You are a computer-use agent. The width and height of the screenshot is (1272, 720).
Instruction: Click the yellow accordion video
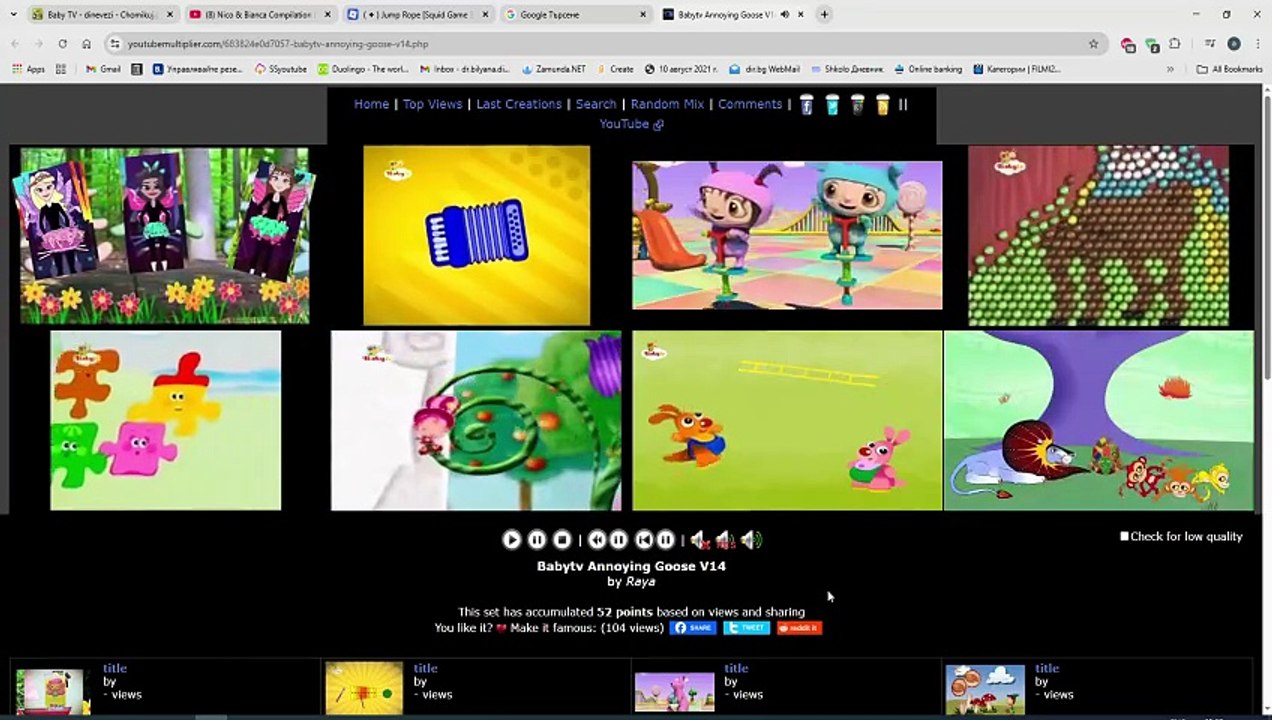476,235
